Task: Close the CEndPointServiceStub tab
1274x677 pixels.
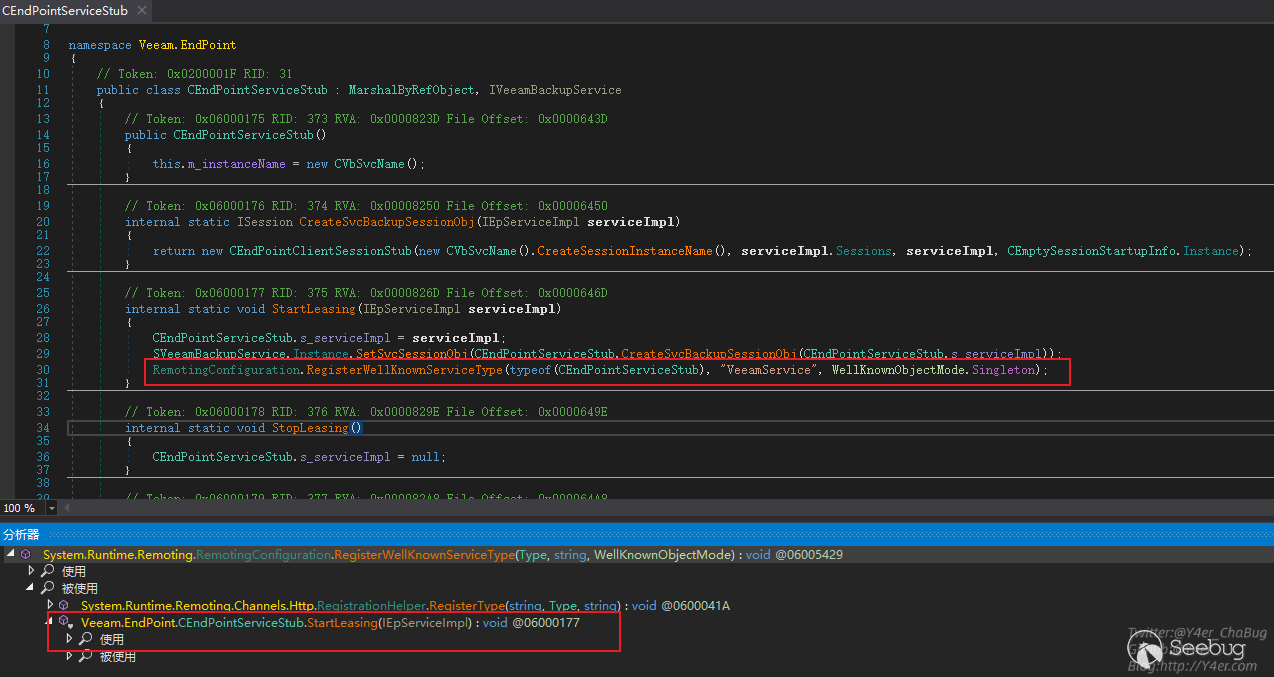Action: [x=140, y=10]
